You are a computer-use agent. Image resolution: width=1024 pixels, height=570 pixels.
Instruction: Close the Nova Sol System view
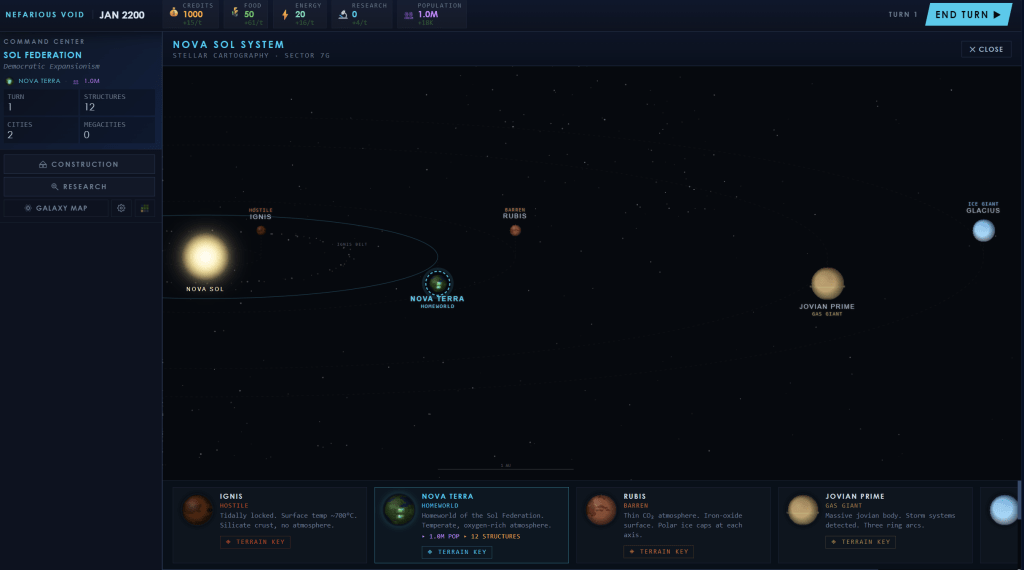(986, 49)
